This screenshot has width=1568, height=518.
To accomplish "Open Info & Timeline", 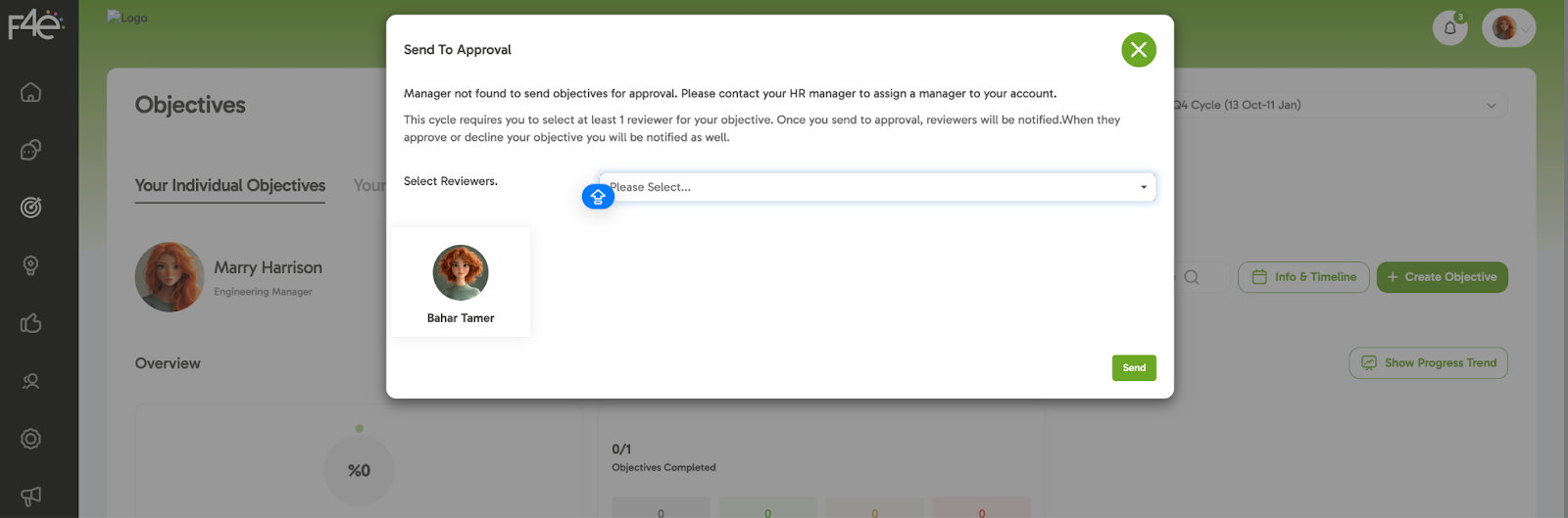I will click(x=1303, y=277).
